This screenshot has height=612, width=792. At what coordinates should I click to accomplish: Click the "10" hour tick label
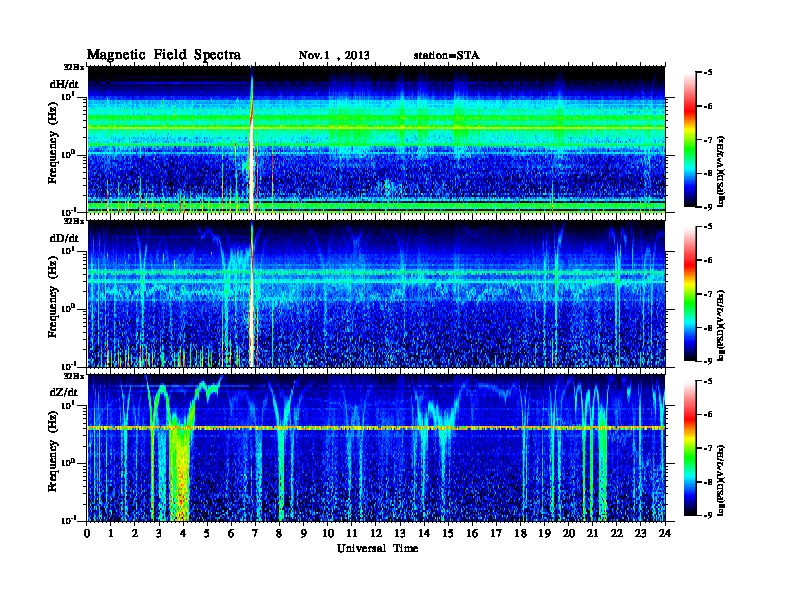click(328, 533)
